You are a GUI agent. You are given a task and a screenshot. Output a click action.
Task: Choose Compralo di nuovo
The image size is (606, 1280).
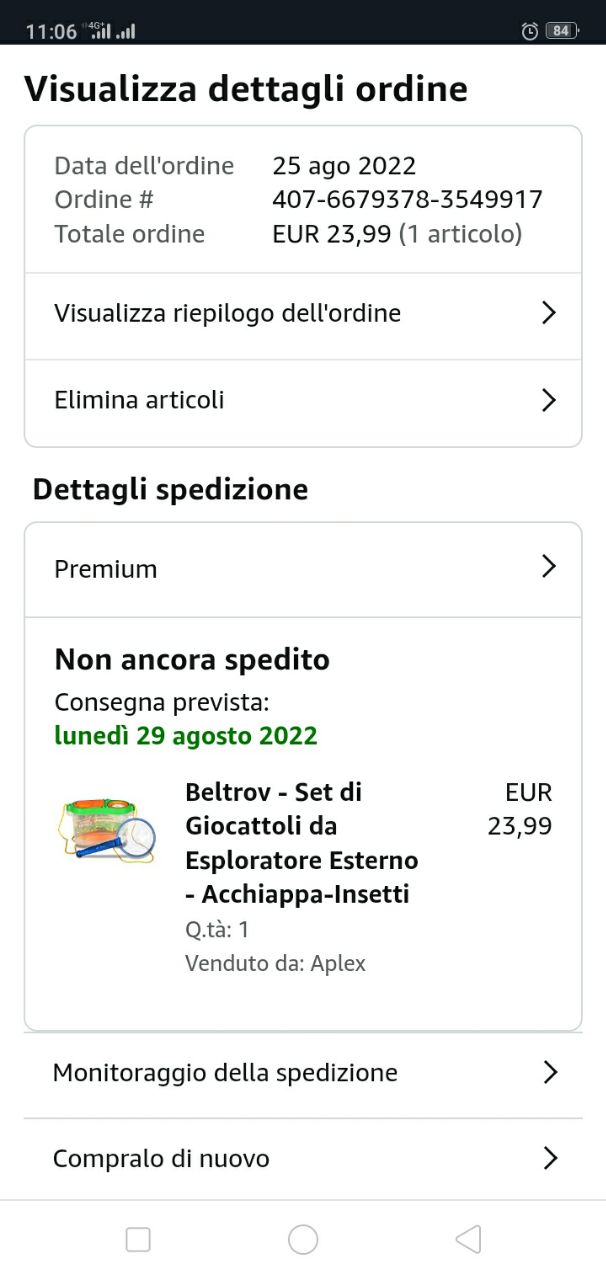tap(161, 1159)
